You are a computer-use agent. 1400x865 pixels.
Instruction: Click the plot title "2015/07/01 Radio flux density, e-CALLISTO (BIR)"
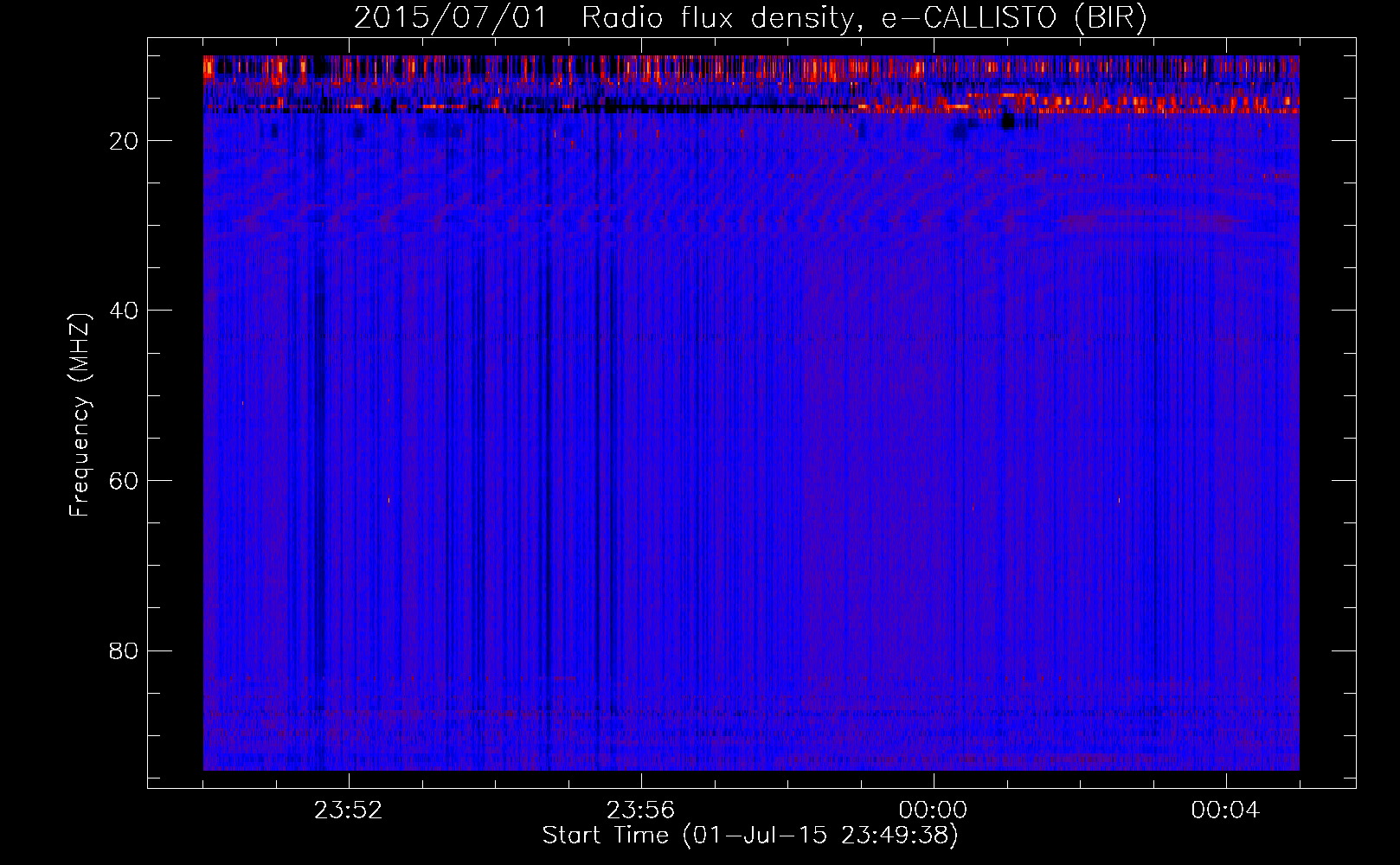pyautogui.click(x=750, y=18)
